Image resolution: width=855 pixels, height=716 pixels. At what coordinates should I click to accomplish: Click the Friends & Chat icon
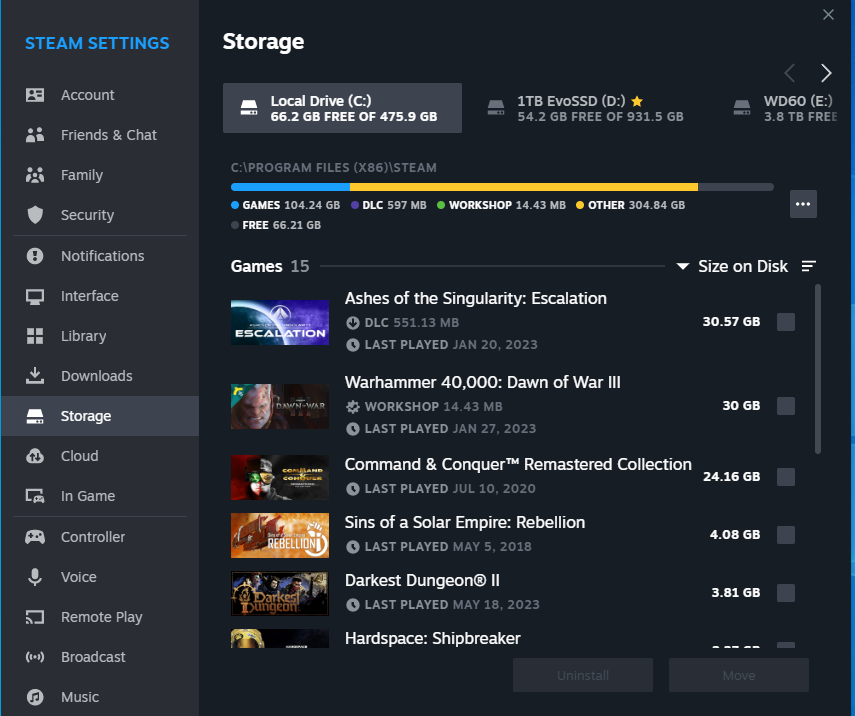tap(35, 135)
